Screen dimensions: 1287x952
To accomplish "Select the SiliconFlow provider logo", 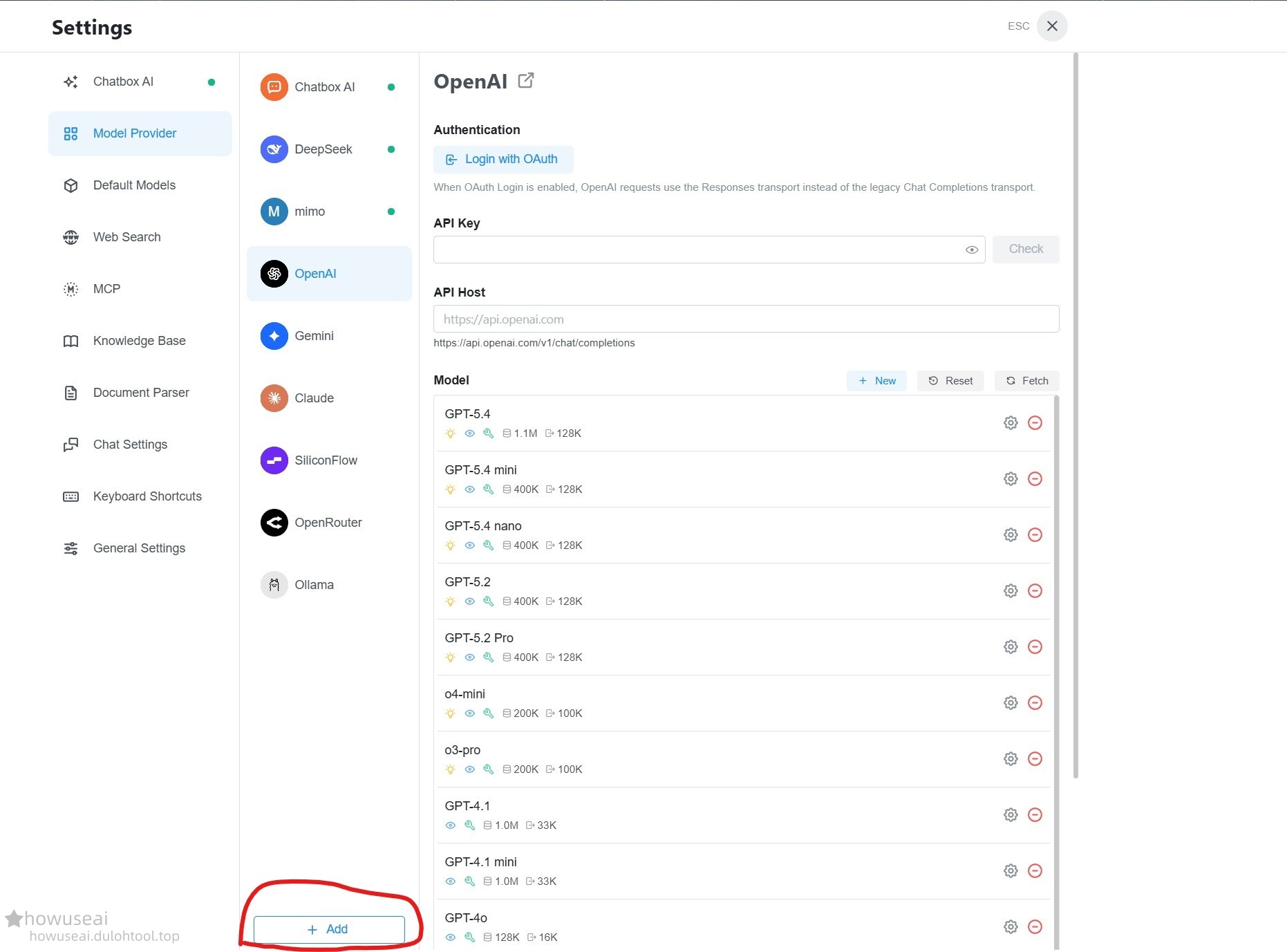I will (x=274, y=460).
